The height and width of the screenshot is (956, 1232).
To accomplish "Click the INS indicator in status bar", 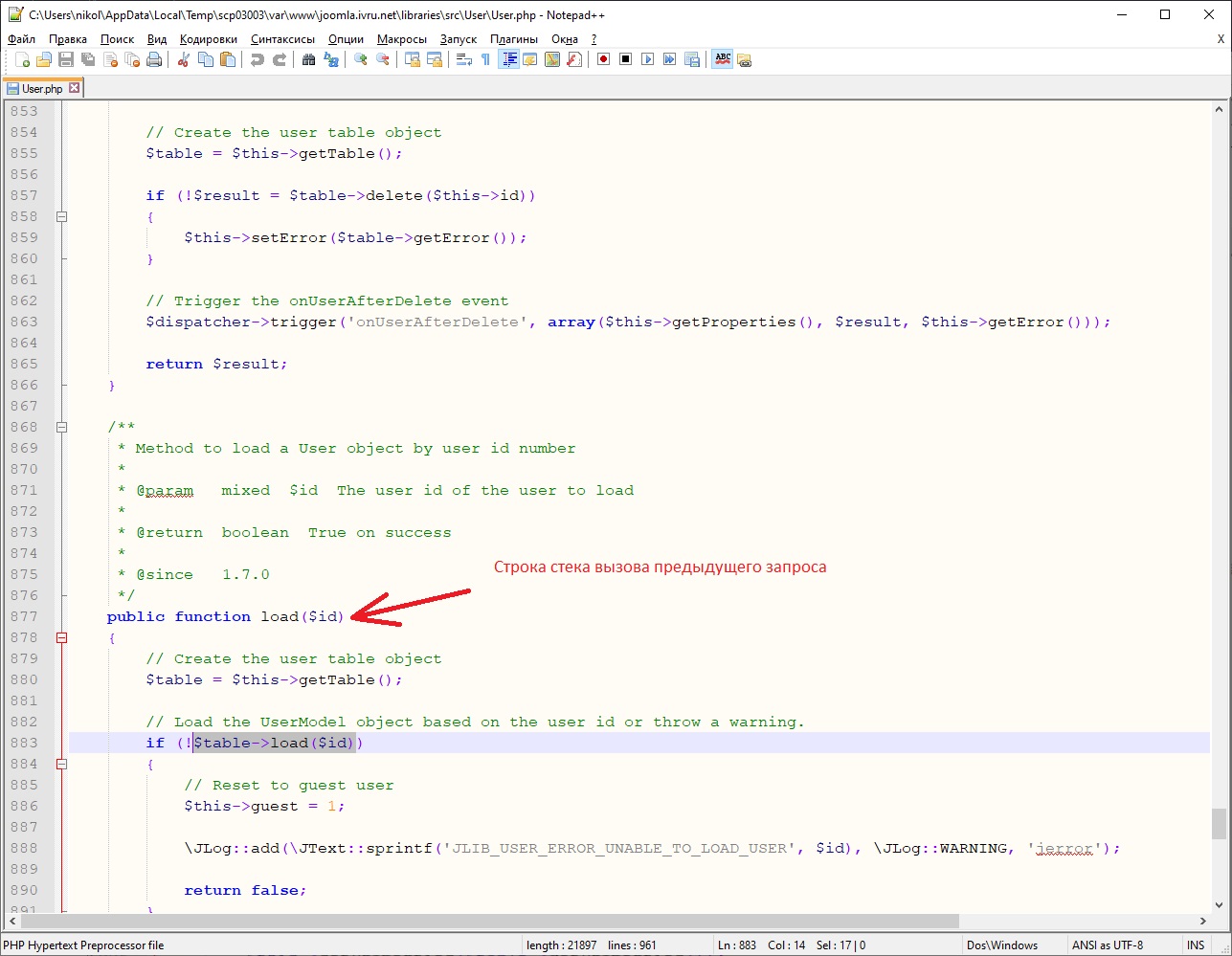I will click(1196, 945).
